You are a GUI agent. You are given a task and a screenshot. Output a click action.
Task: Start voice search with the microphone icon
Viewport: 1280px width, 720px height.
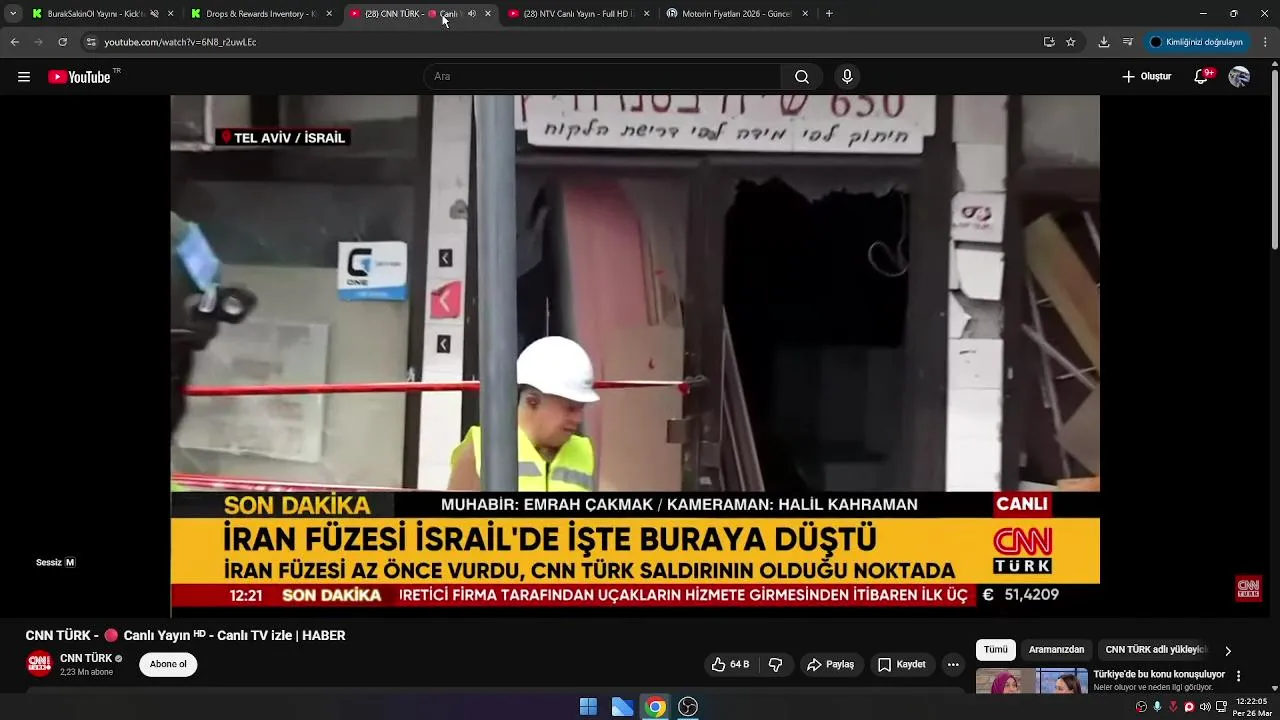pos(847,77)
